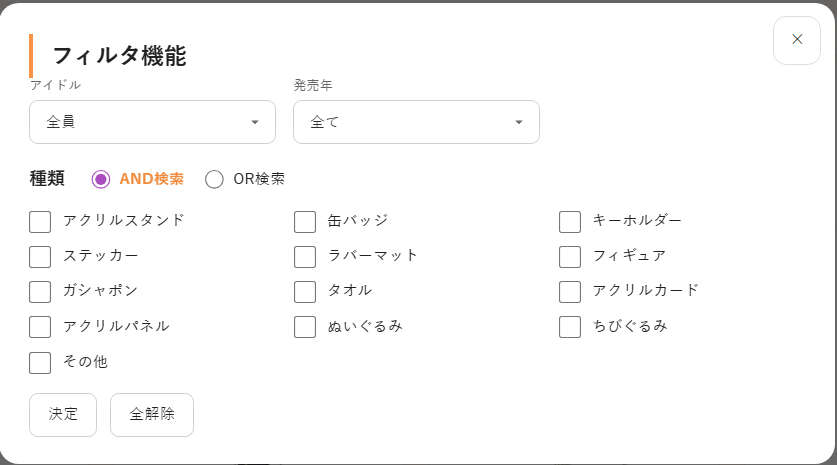The width and height of the screenshot is (837, 465).
Task: Select the ラバーマット checkbox
Action: (305, 256)
